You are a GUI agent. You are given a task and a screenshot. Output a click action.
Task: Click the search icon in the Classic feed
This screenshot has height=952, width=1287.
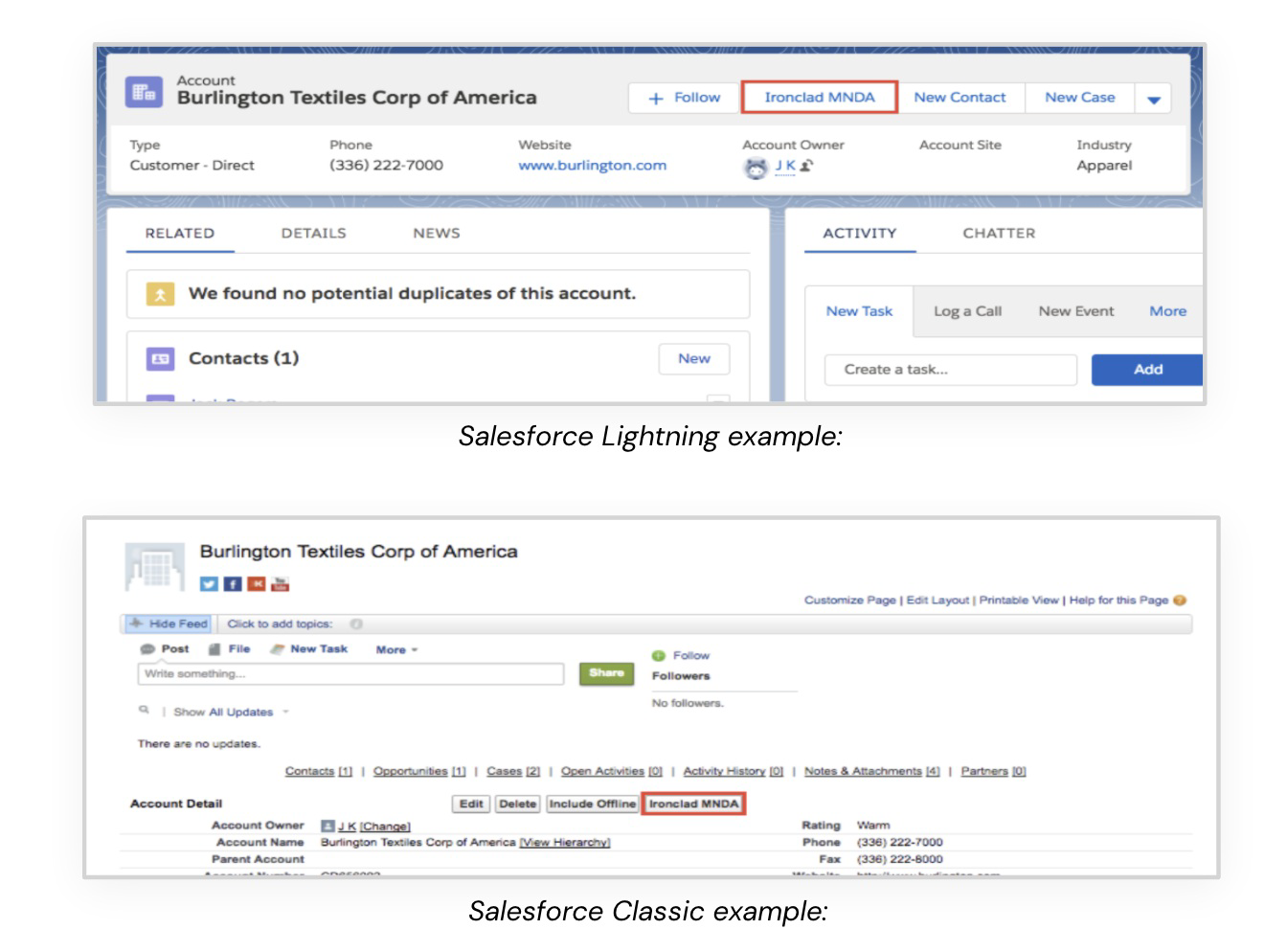(x=144, y=710)
